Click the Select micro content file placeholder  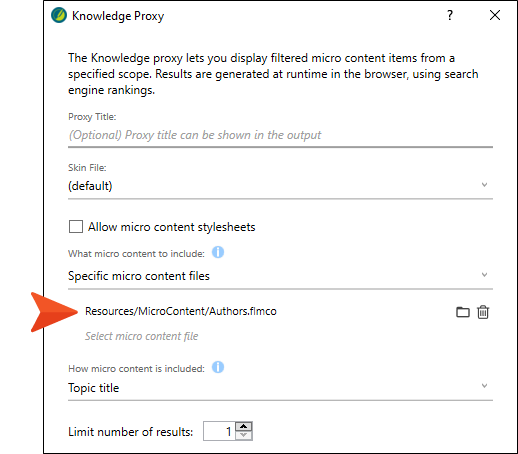(141, 336)
